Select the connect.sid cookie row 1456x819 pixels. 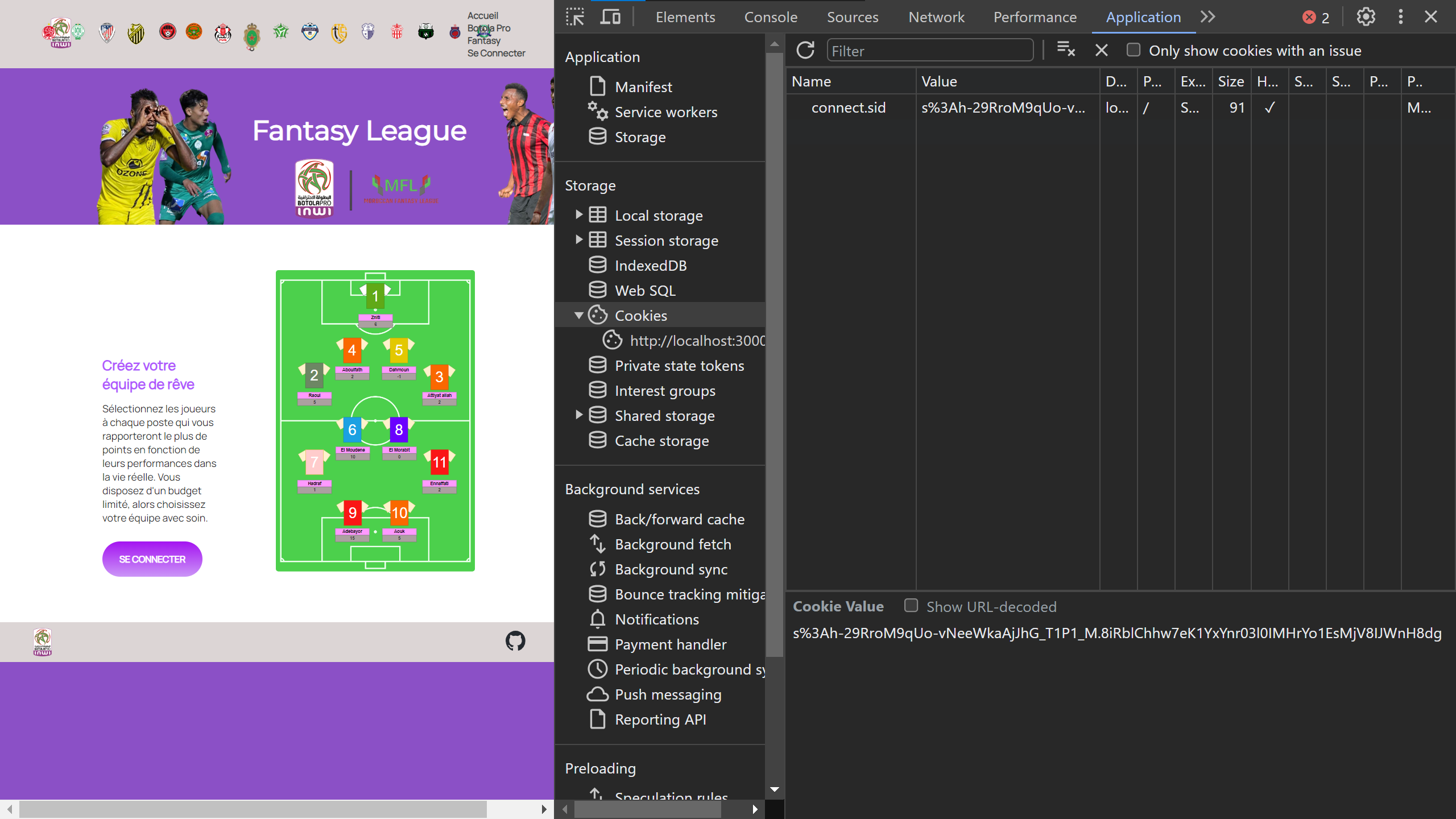pyautogui.click(x=848, y=107)
